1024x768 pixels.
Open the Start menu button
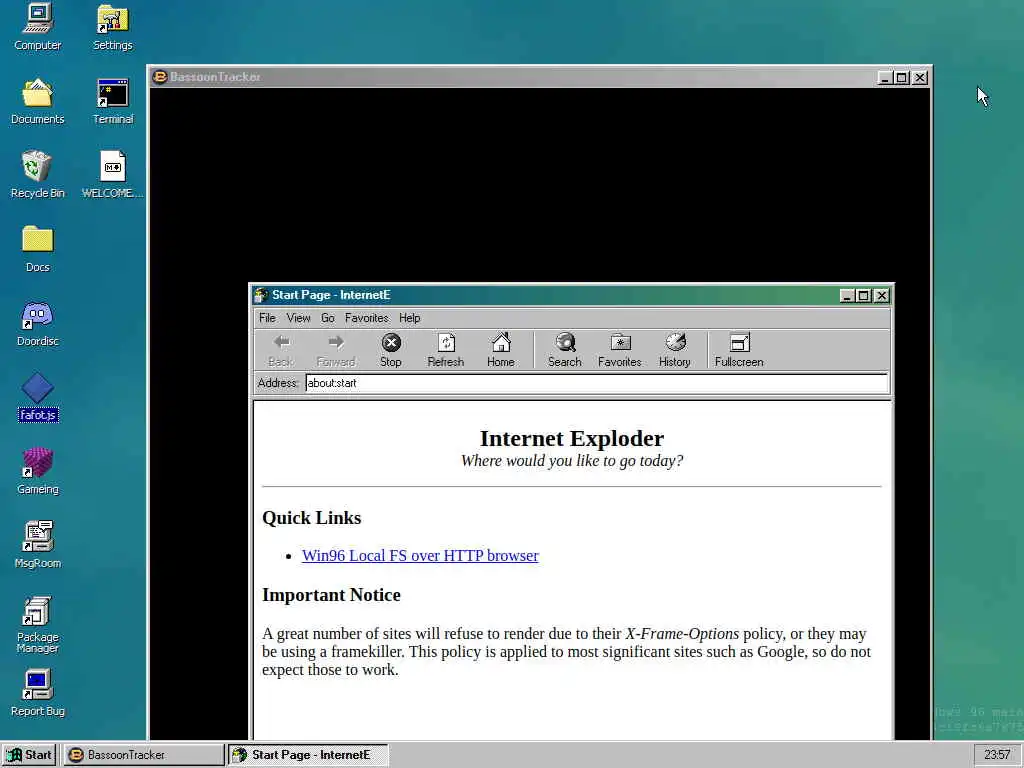(x=29, y=755)
